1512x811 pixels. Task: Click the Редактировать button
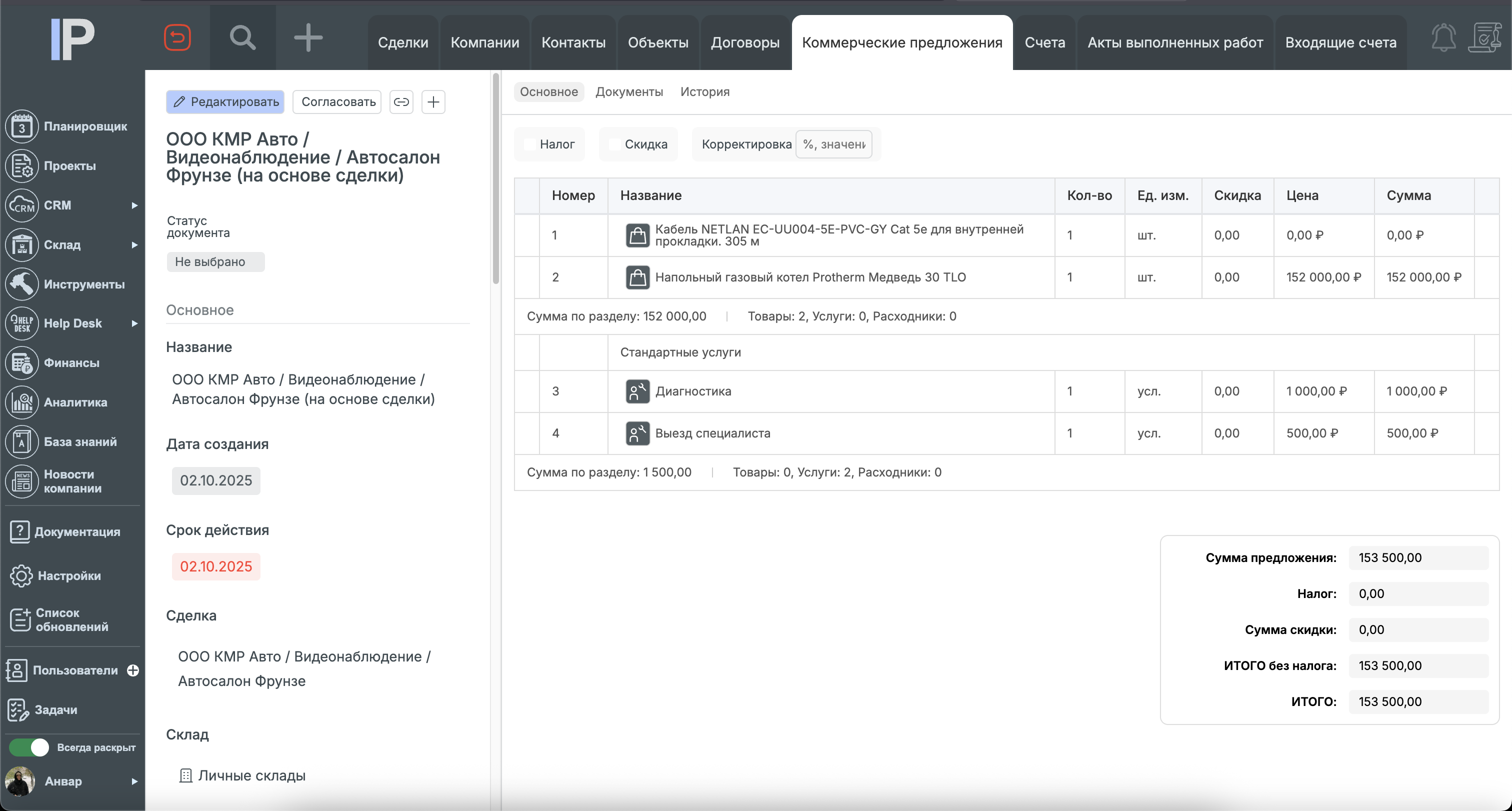[225, 101]
